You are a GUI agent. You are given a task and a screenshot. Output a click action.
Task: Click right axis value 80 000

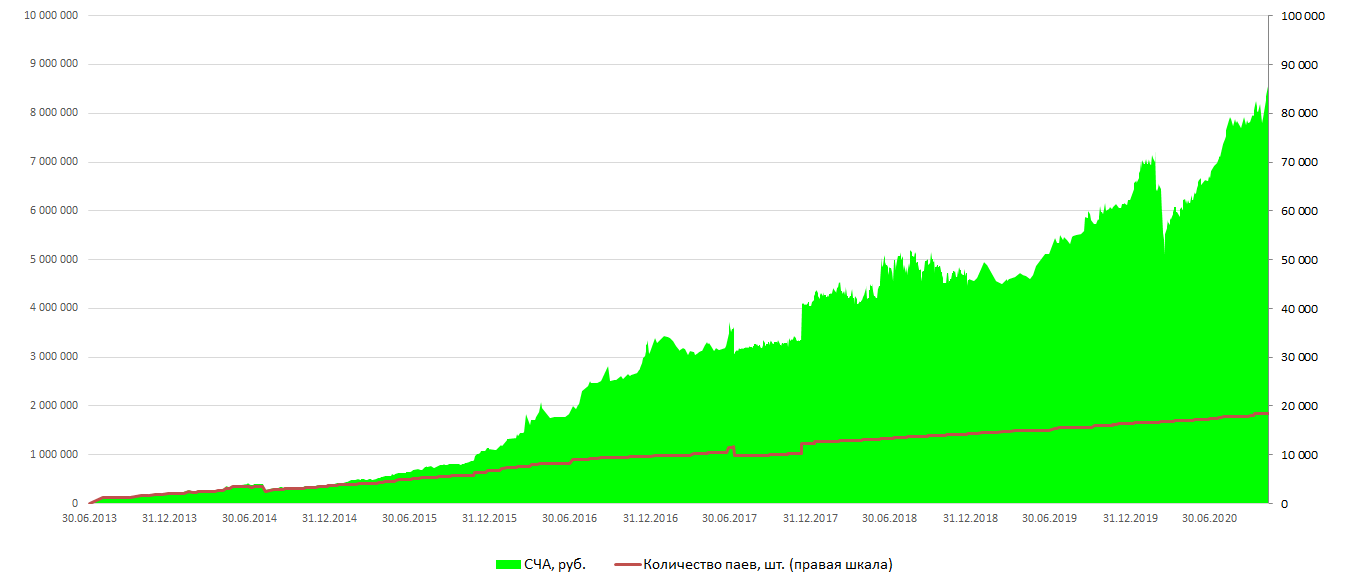[x=1298, y=113]
